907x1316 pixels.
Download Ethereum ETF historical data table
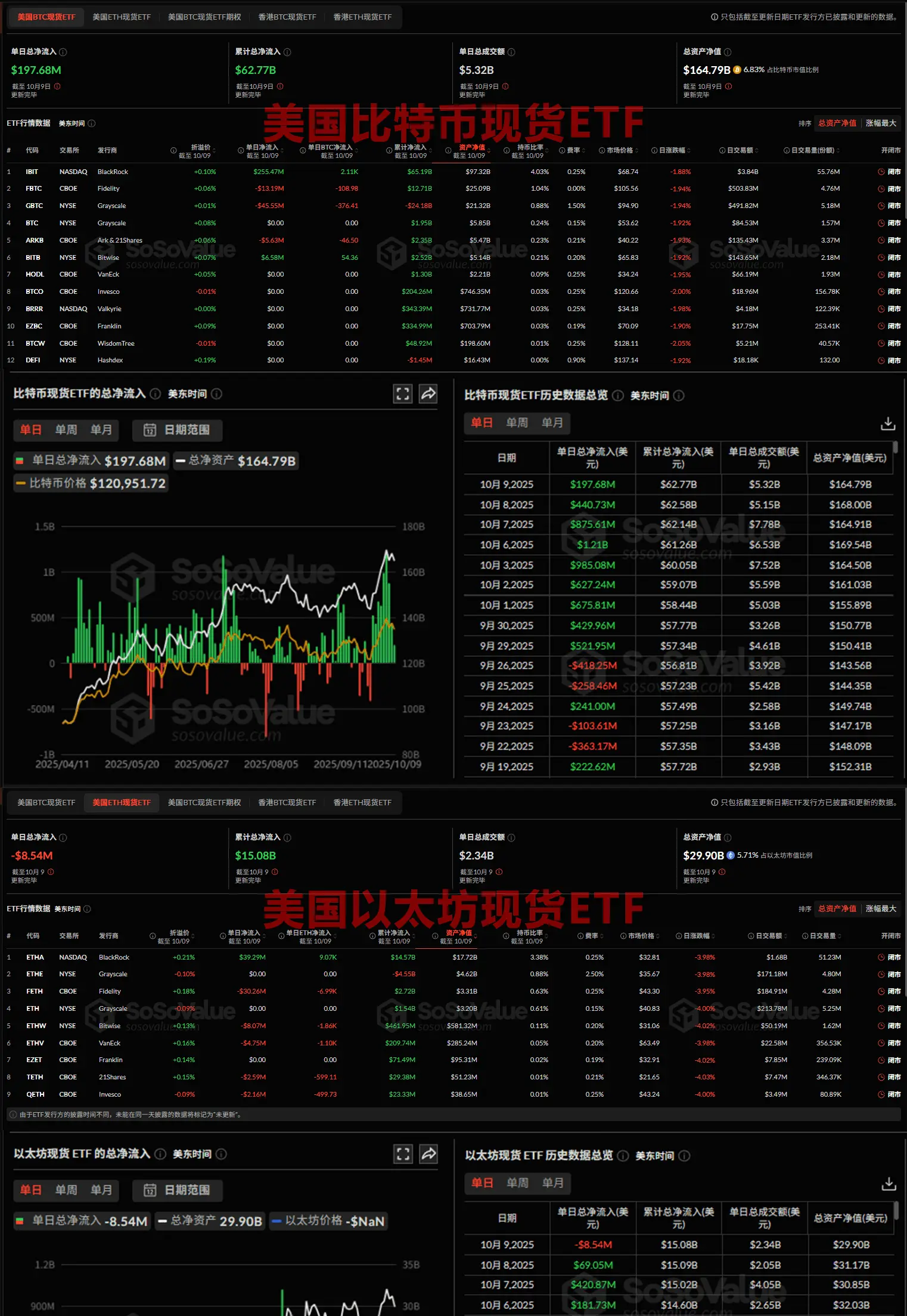(889, 1183)
